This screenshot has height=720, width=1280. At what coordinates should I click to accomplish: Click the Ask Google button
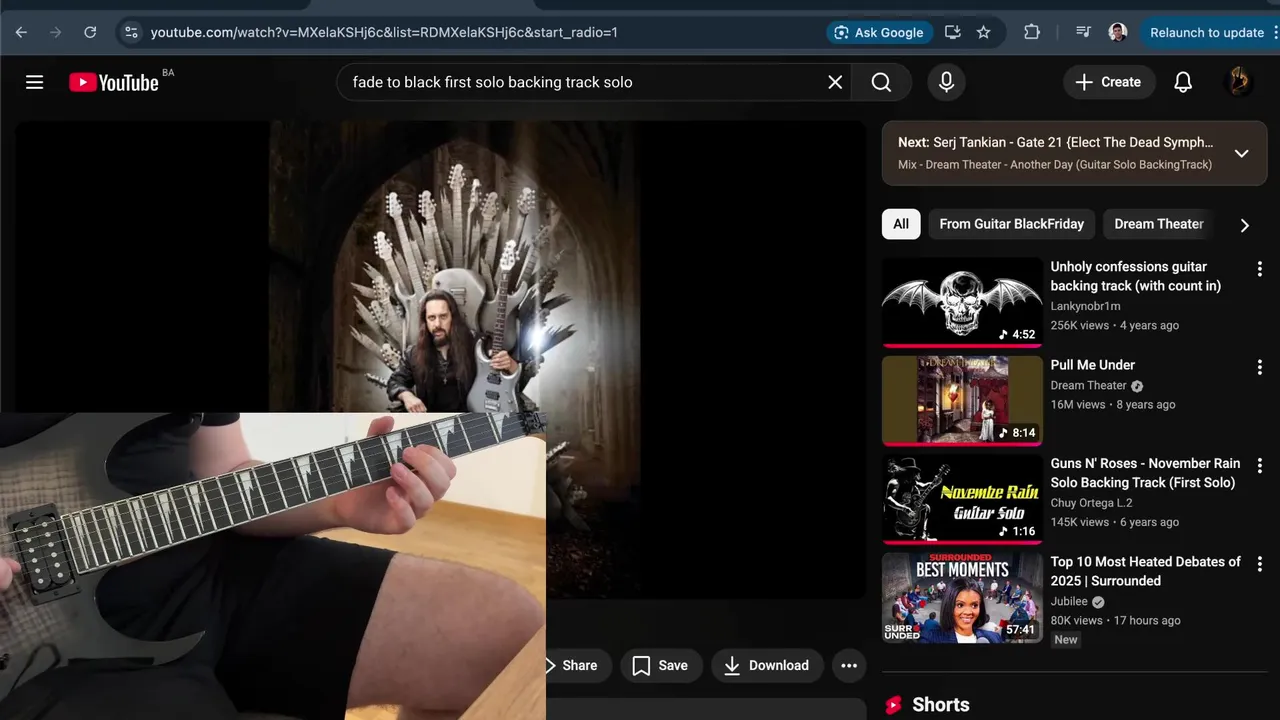tap(880, 32)
